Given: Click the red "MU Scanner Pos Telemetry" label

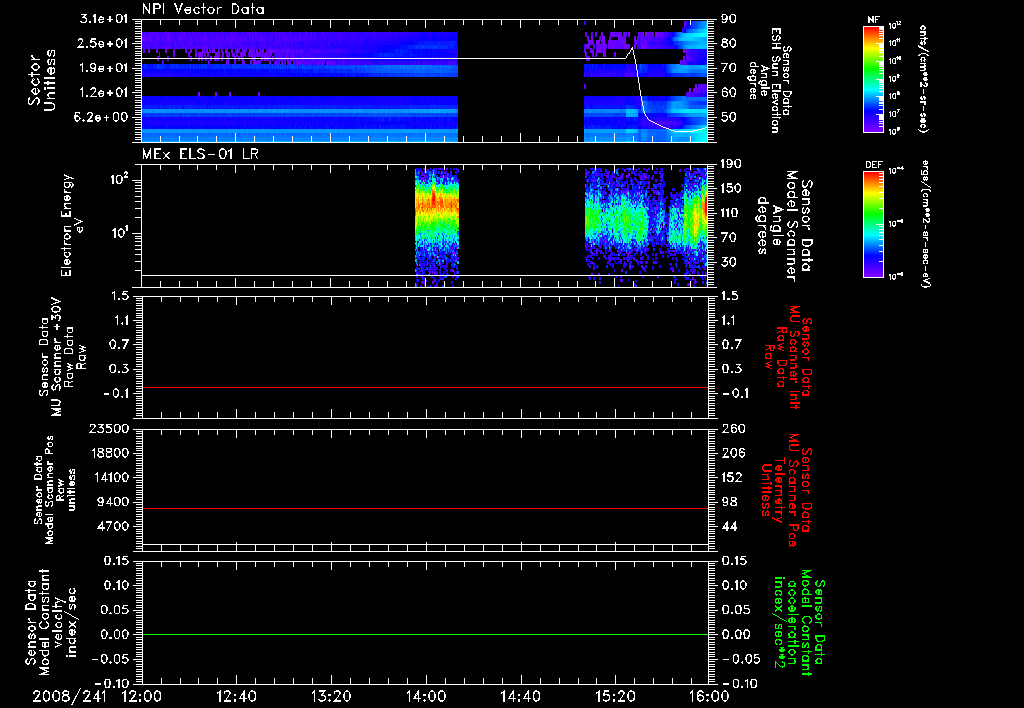Looking at the screenshot, I should pyautogui.click(x=786, y=490).
